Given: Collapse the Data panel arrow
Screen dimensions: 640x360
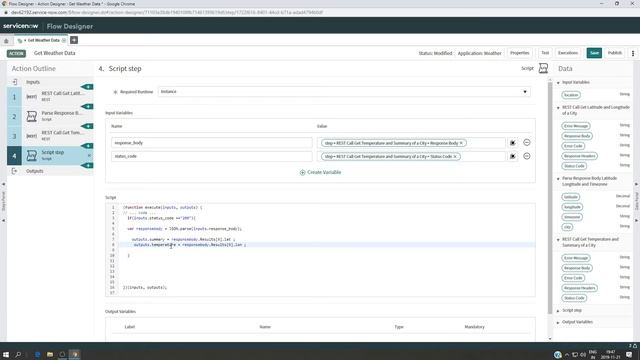Looking at the screenshot, I should (x=636, y=184).
